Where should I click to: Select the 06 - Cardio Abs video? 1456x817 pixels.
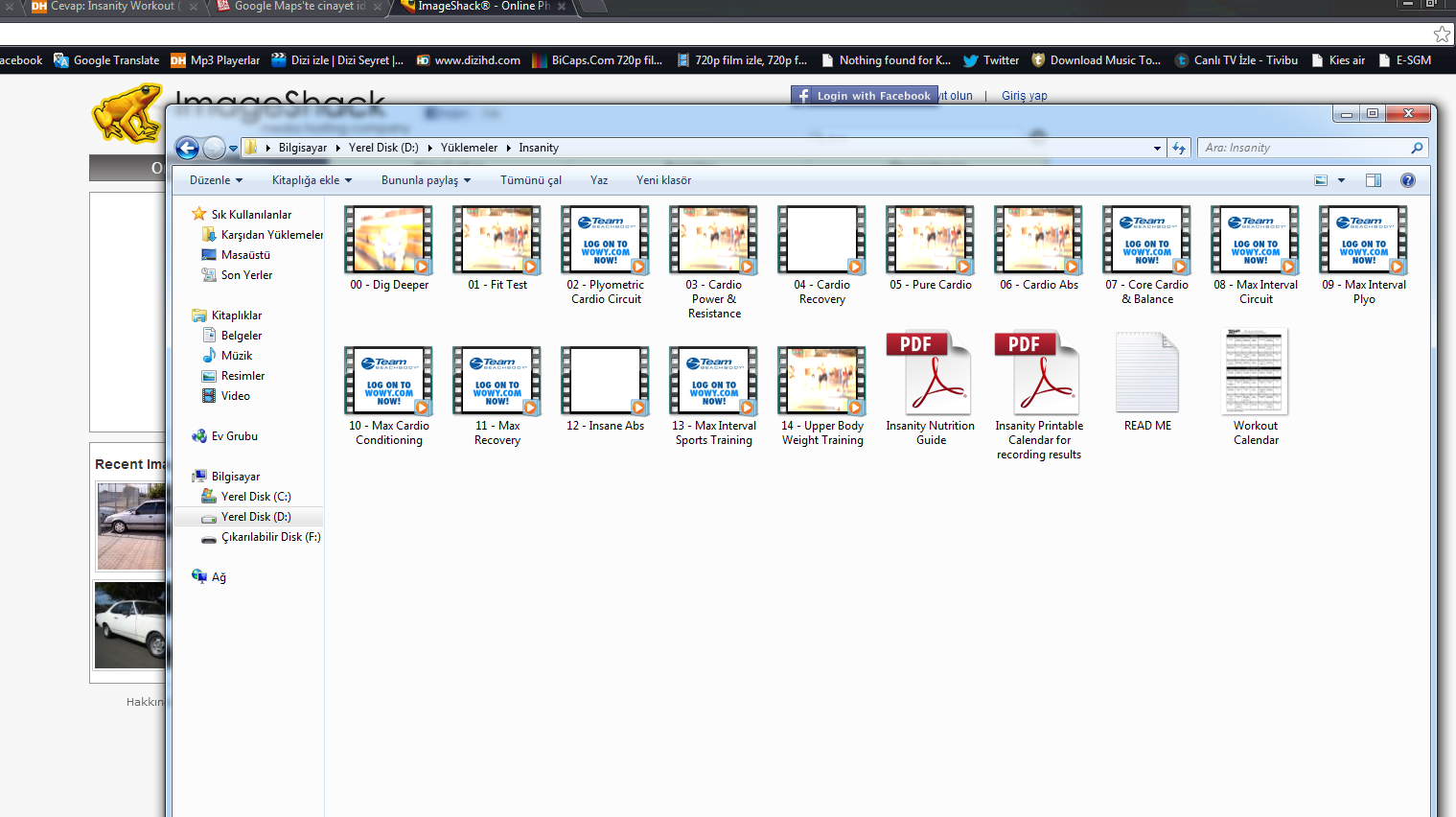(1038, 248)
